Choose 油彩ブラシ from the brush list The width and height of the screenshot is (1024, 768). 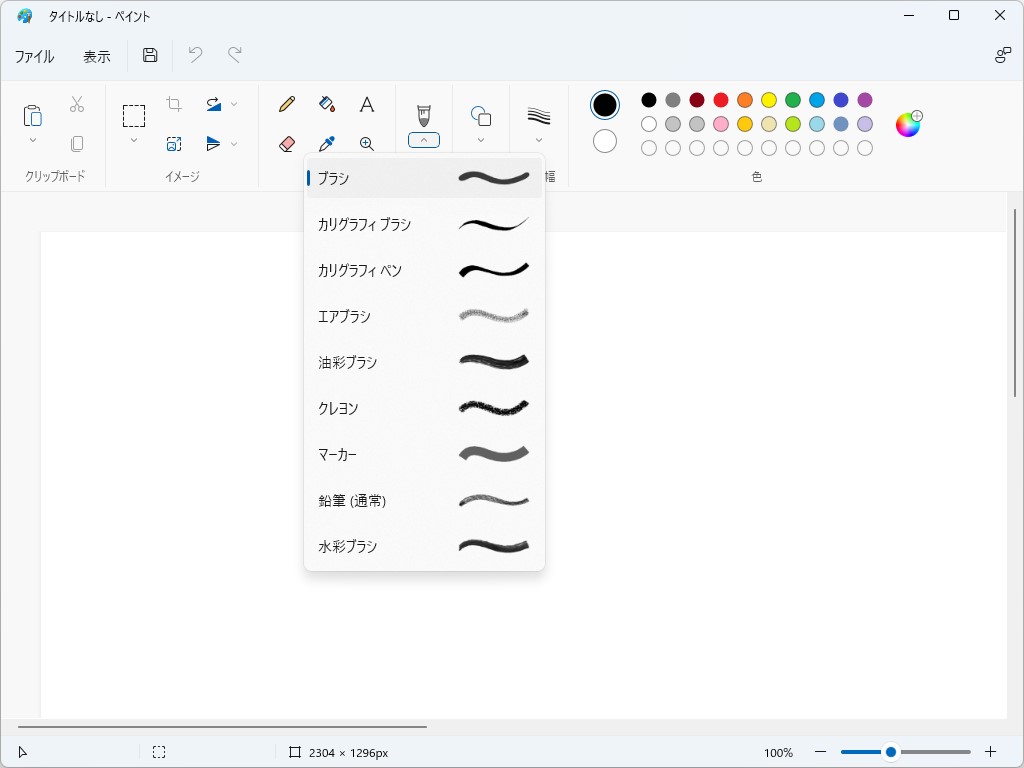tap(424, 362)
